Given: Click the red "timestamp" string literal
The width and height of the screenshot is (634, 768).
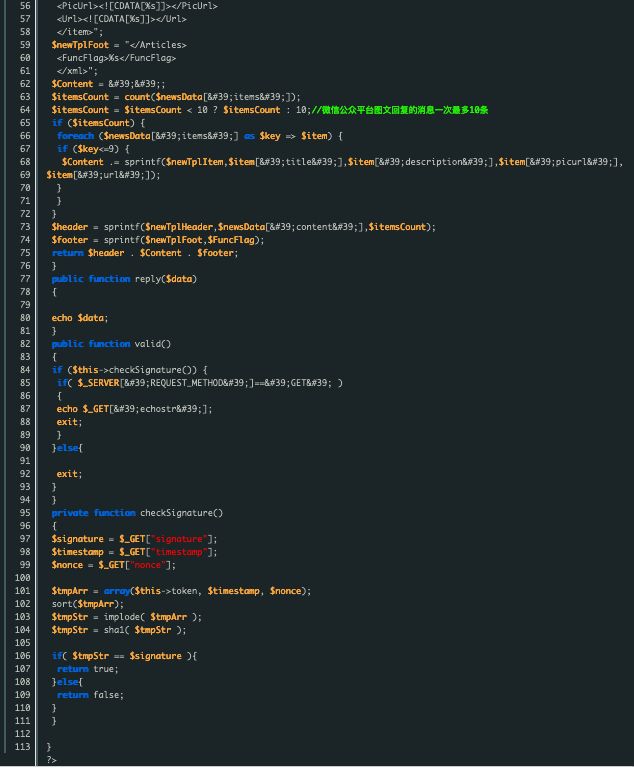Looking at the screenshot, I should [179, 552].
